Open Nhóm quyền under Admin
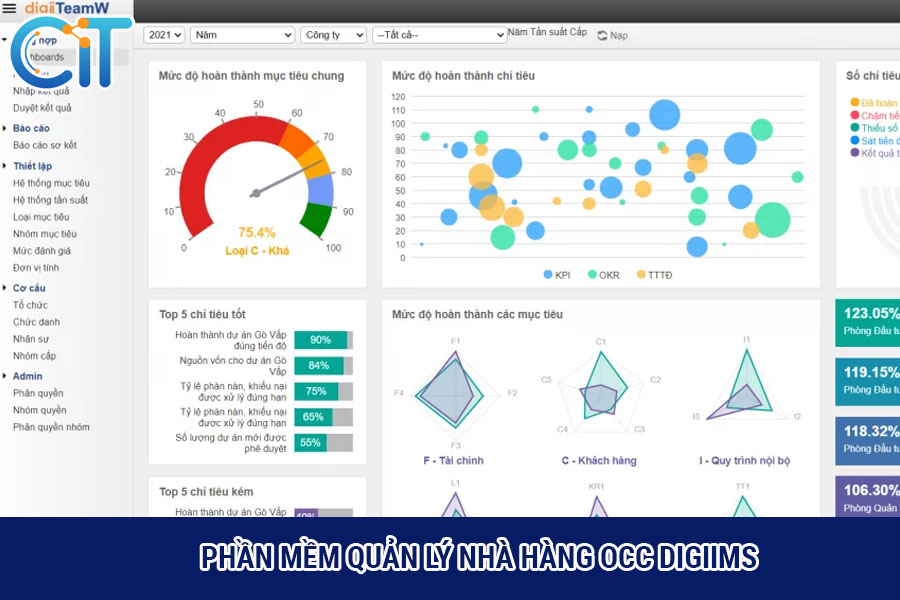 coord(40,410)
